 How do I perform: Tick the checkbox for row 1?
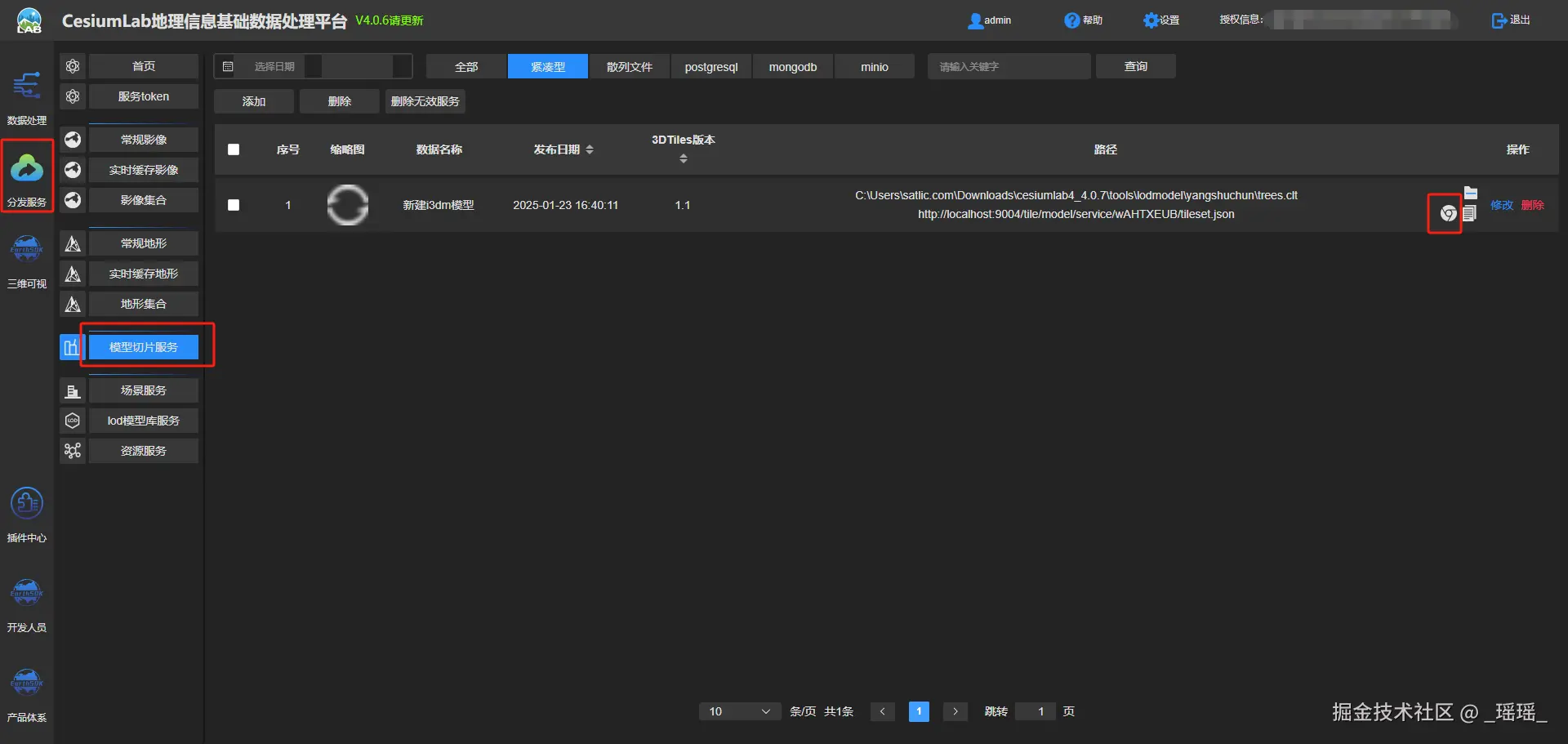(x=234, y=205)
